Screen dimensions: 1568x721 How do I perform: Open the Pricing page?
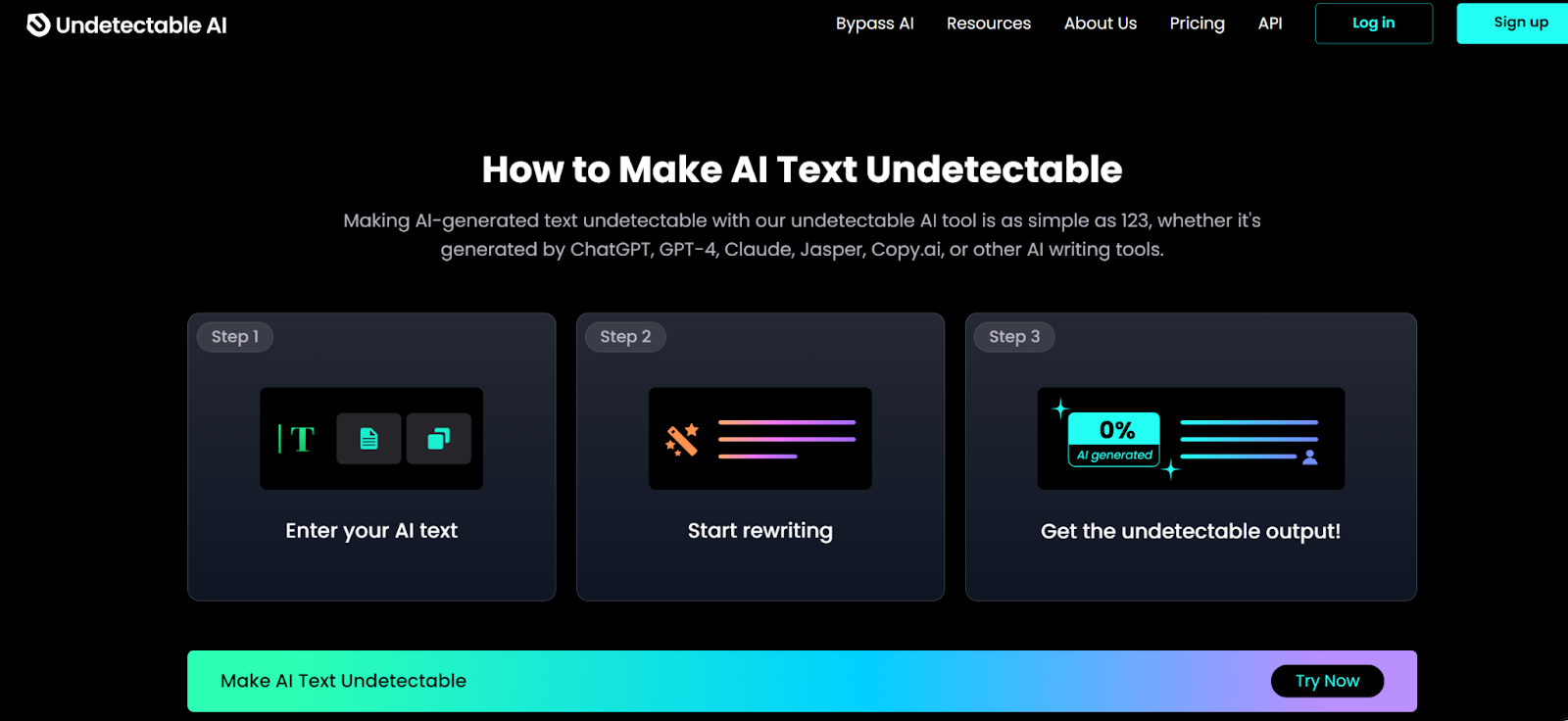(1197, 24)
